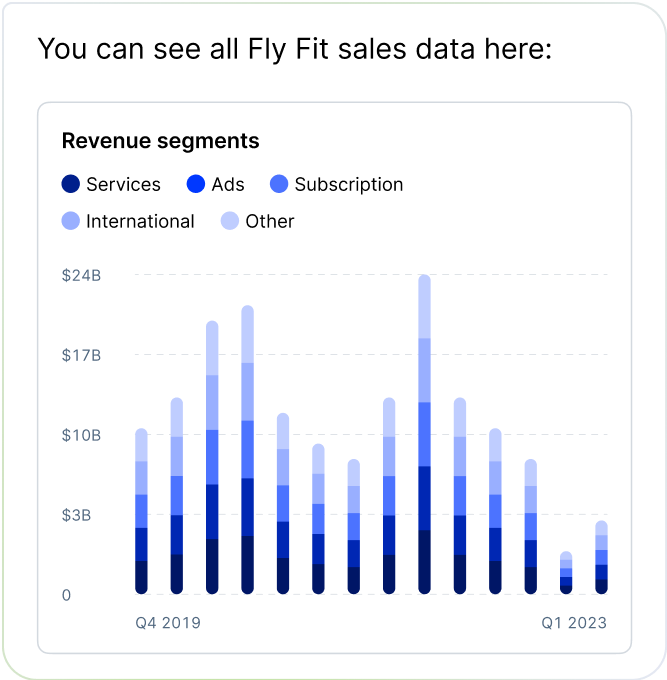Click the first bar above Q4 2019

click(141, 510)
